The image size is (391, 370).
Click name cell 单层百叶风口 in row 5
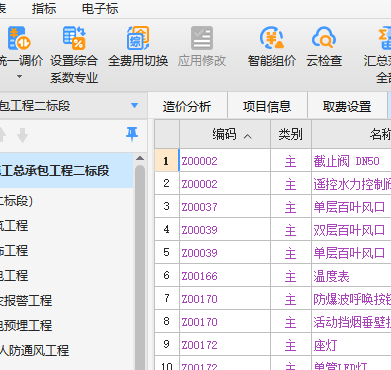(349, 253)
